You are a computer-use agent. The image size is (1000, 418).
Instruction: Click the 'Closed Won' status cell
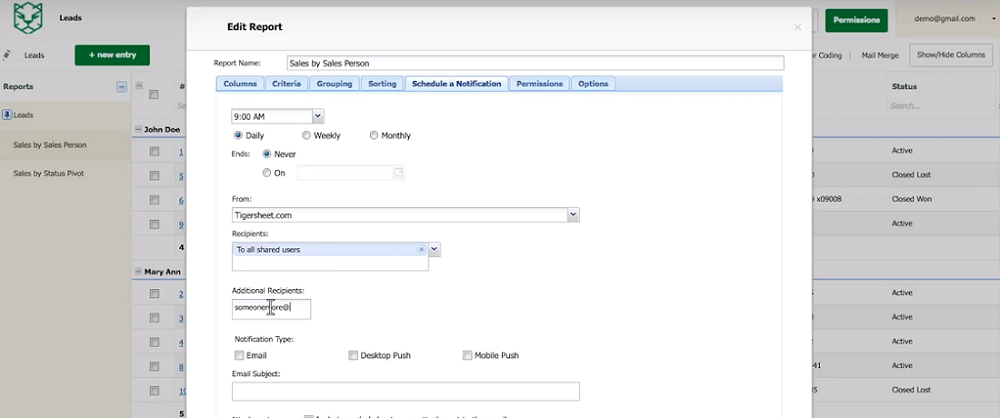[x=911, y=199]
